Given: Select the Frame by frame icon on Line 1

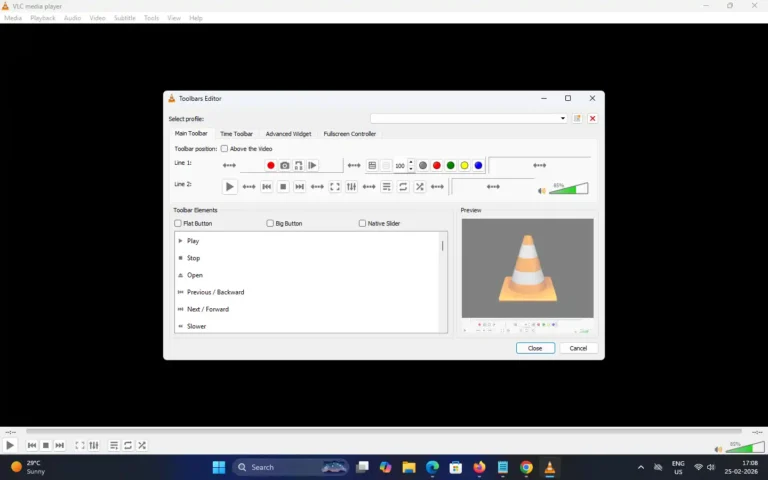Looking at the screenshot, I should [x=312, y=166].
